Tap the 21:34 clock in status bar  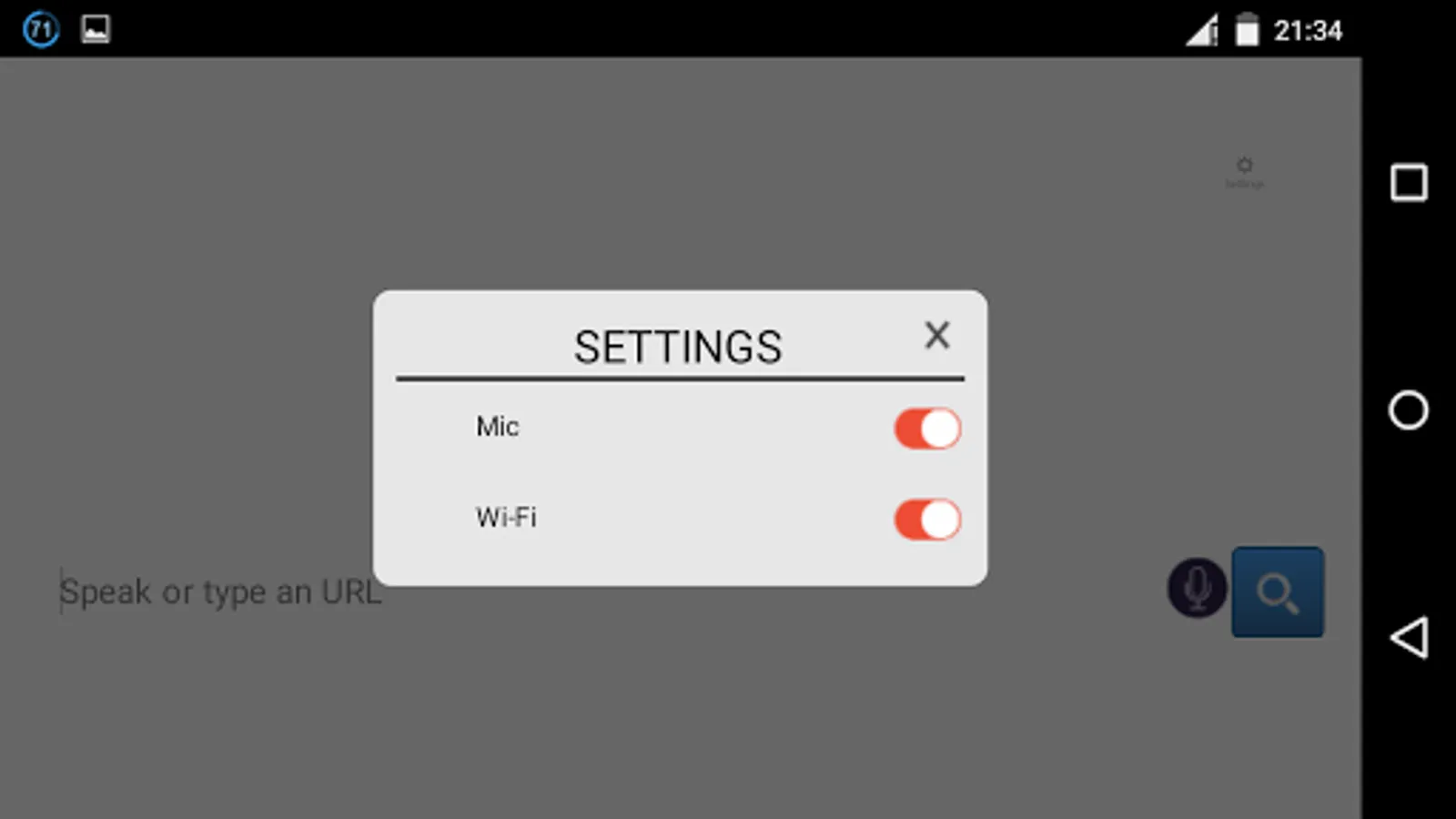click(x=1308, y=31)
